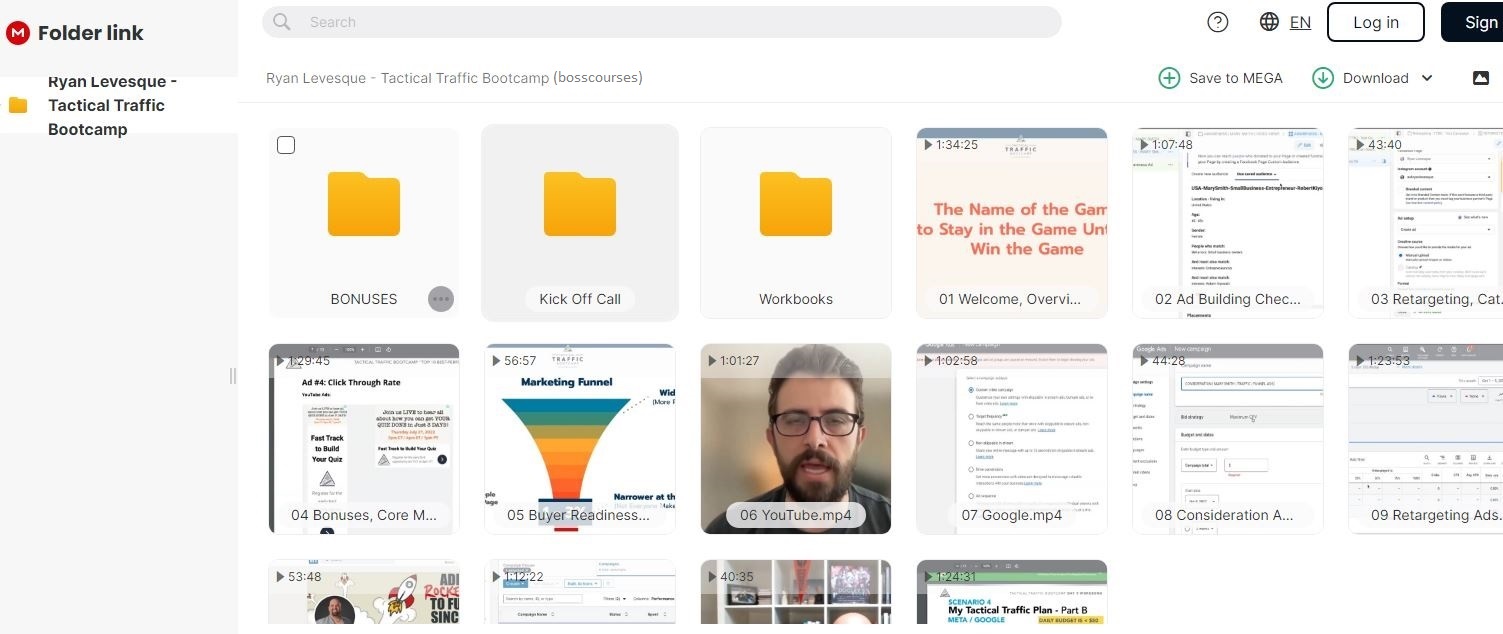Image resolution: width=1503 pixels, height=634 pixels.
Task: Open the 06 YouTube.mp4 video thumbnail
Action: [x=796, y=438]
